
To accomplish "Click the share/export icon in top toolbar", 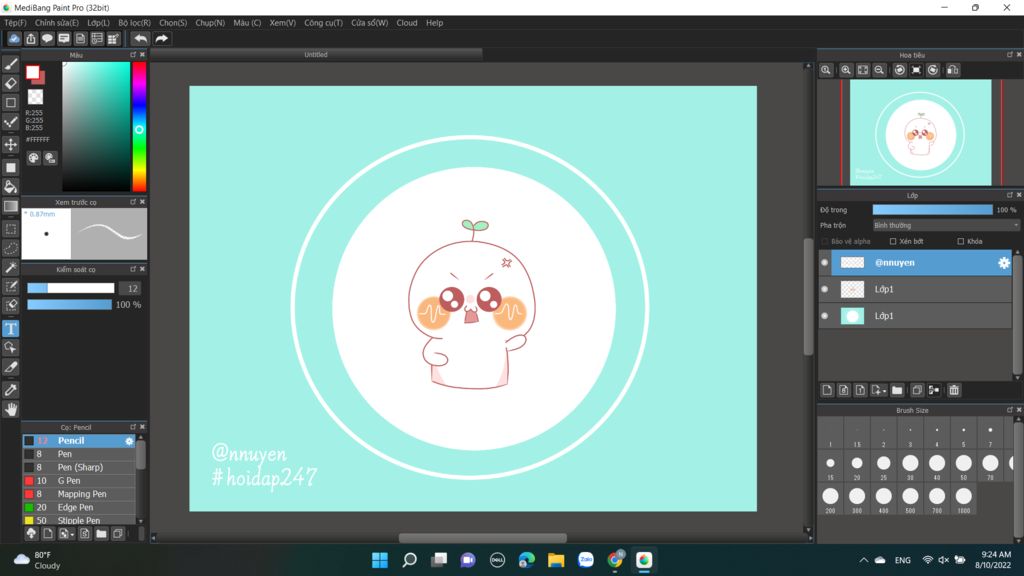I will tap(31, 39).
